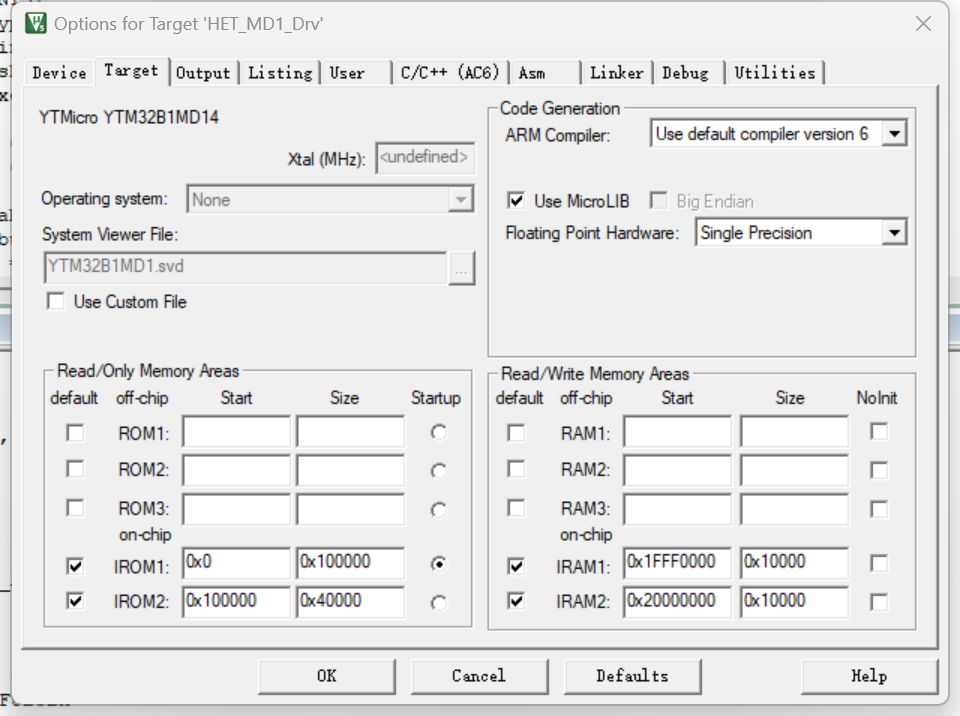Browse for System Viewer File with ellipsis button
Image resolution: width=960 pixels, height=716 pixels.
click(x=461, y=269)
